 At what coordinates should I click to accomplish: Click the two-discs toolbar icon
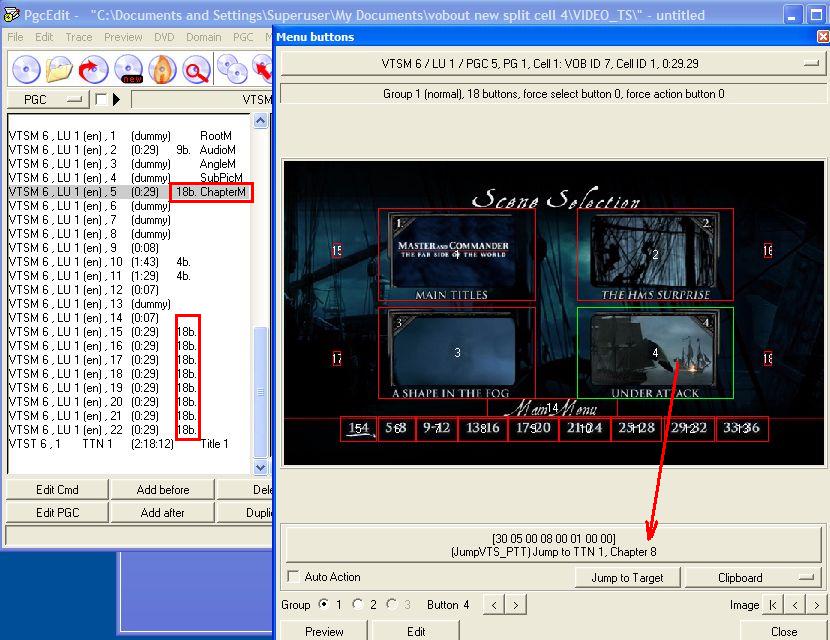pyautogui.click(x=232, y=69)
